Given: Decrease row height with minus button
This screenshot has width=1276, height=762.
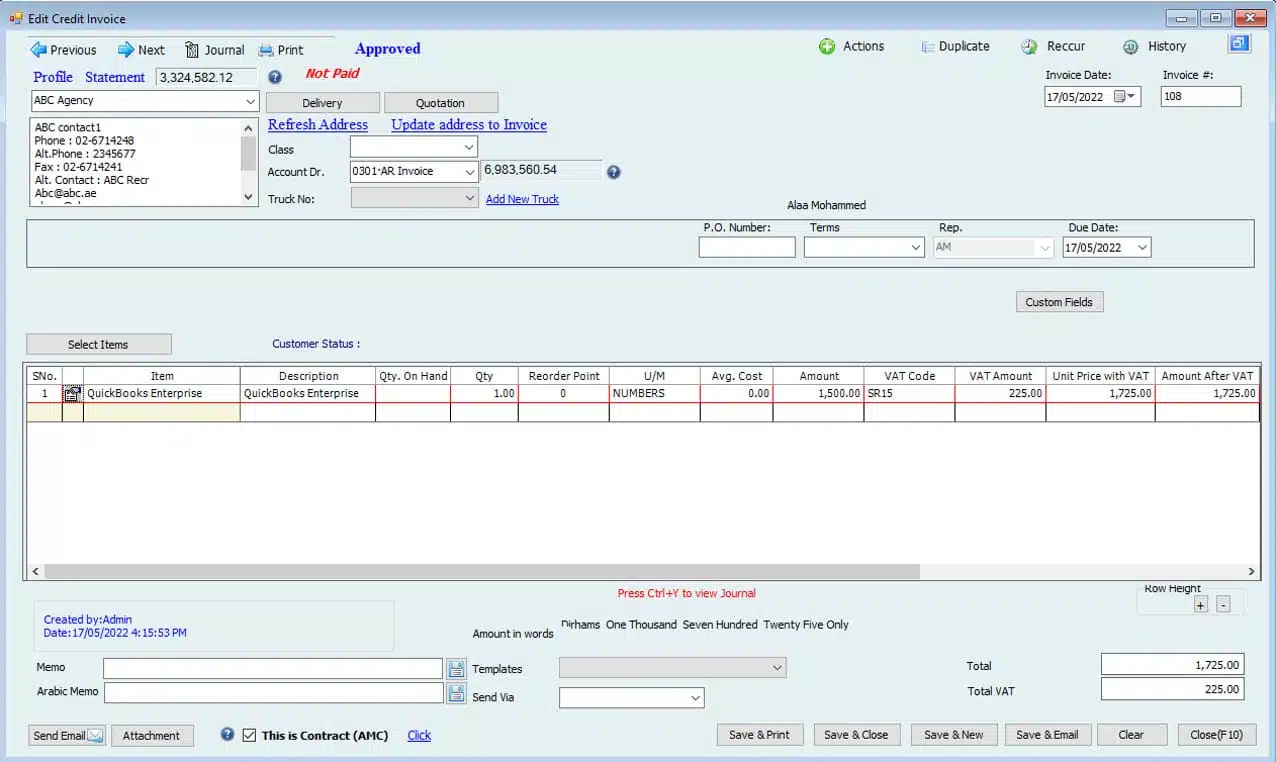Looking at the screenshot, I should tap(1223, 604).
